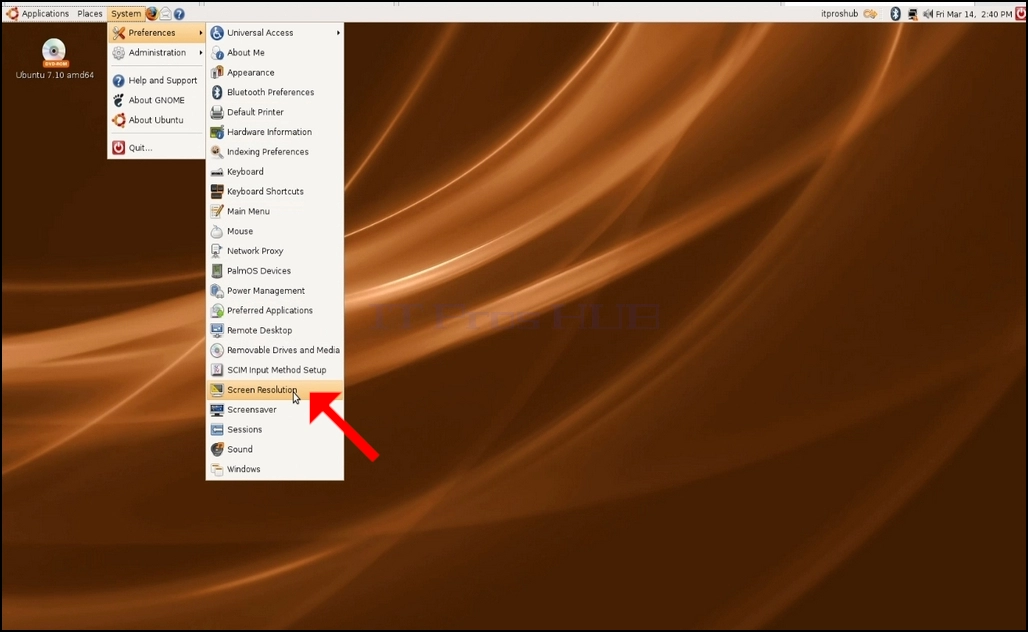This screenshot has height=632, width=1028.
Task: Open Screensaver preferences
Action: (x=275, y=410)
